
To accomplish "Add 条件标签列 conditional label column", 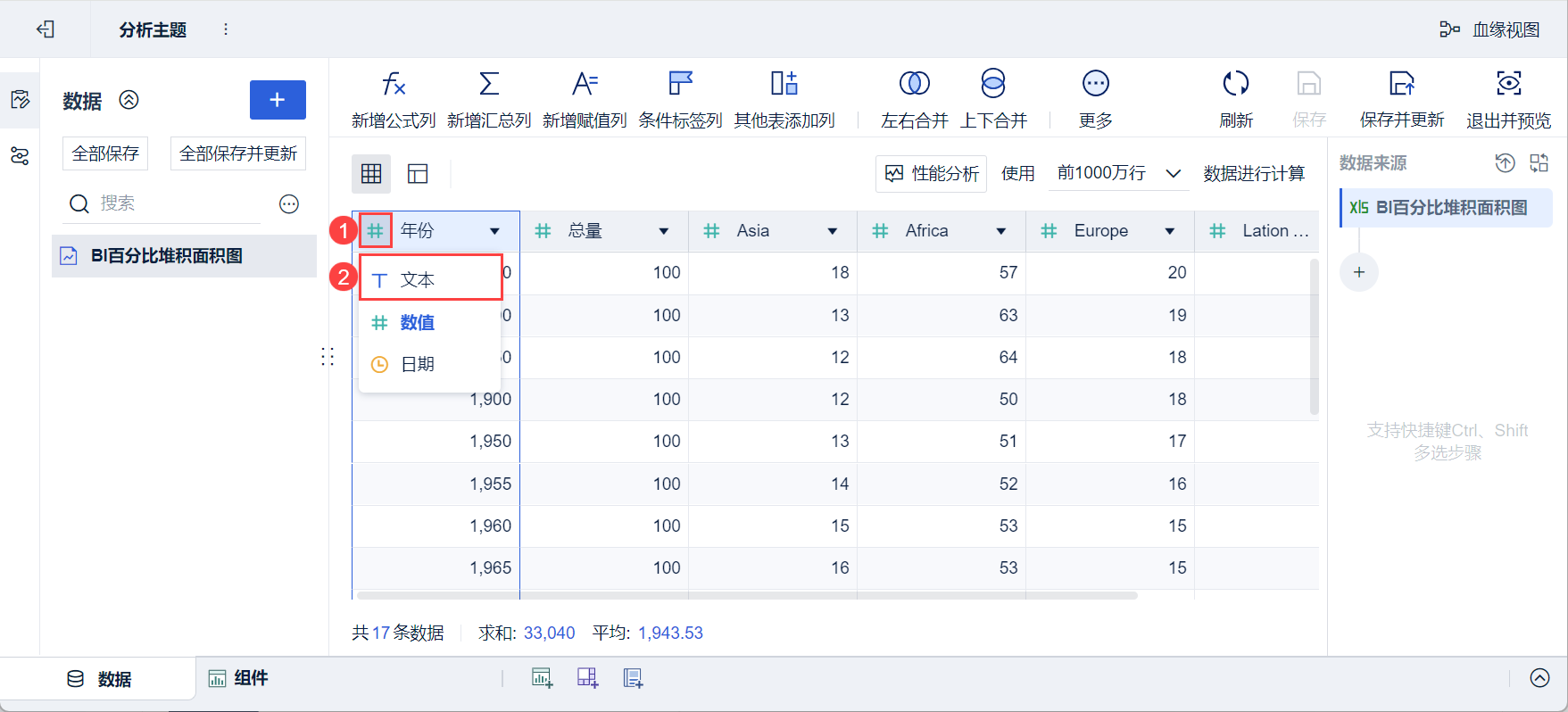I will [680, 99].
